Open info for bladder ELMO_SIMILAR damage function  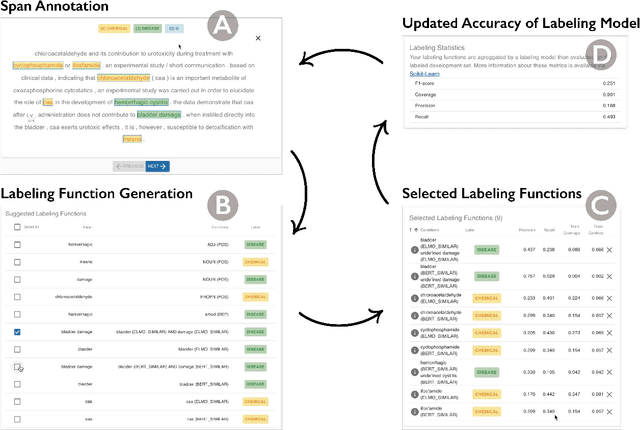[414, 250]
